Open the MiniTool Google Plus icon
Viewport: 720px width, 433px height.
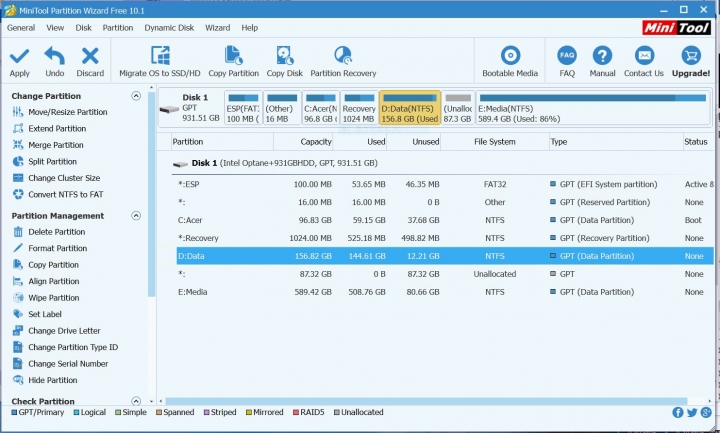706,412
